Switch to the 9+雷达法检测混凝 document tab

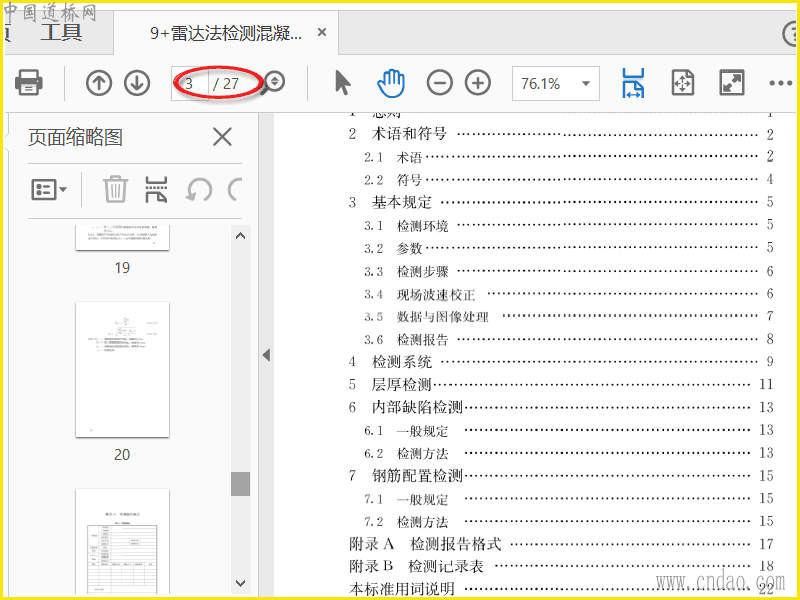coord(226,33)
